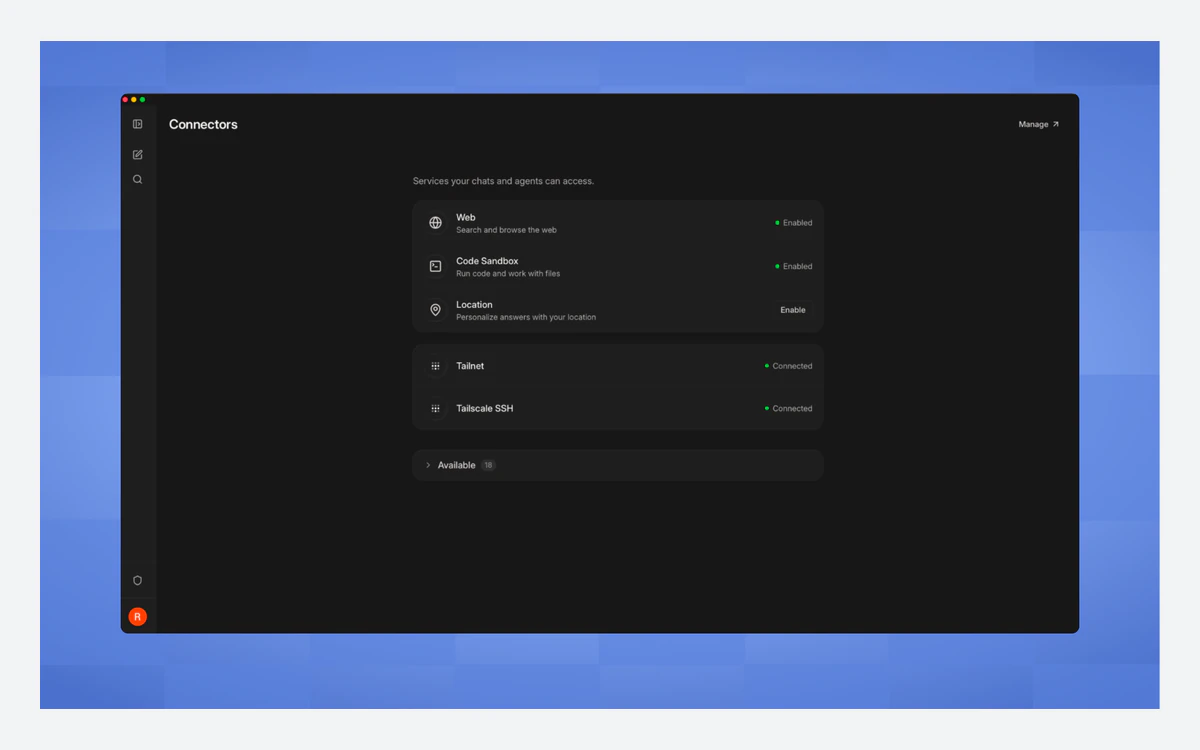The width and height of the screenshot is (1200, 750).
Task: Click 'Run code and work with files' text
Action: (508, 274)
